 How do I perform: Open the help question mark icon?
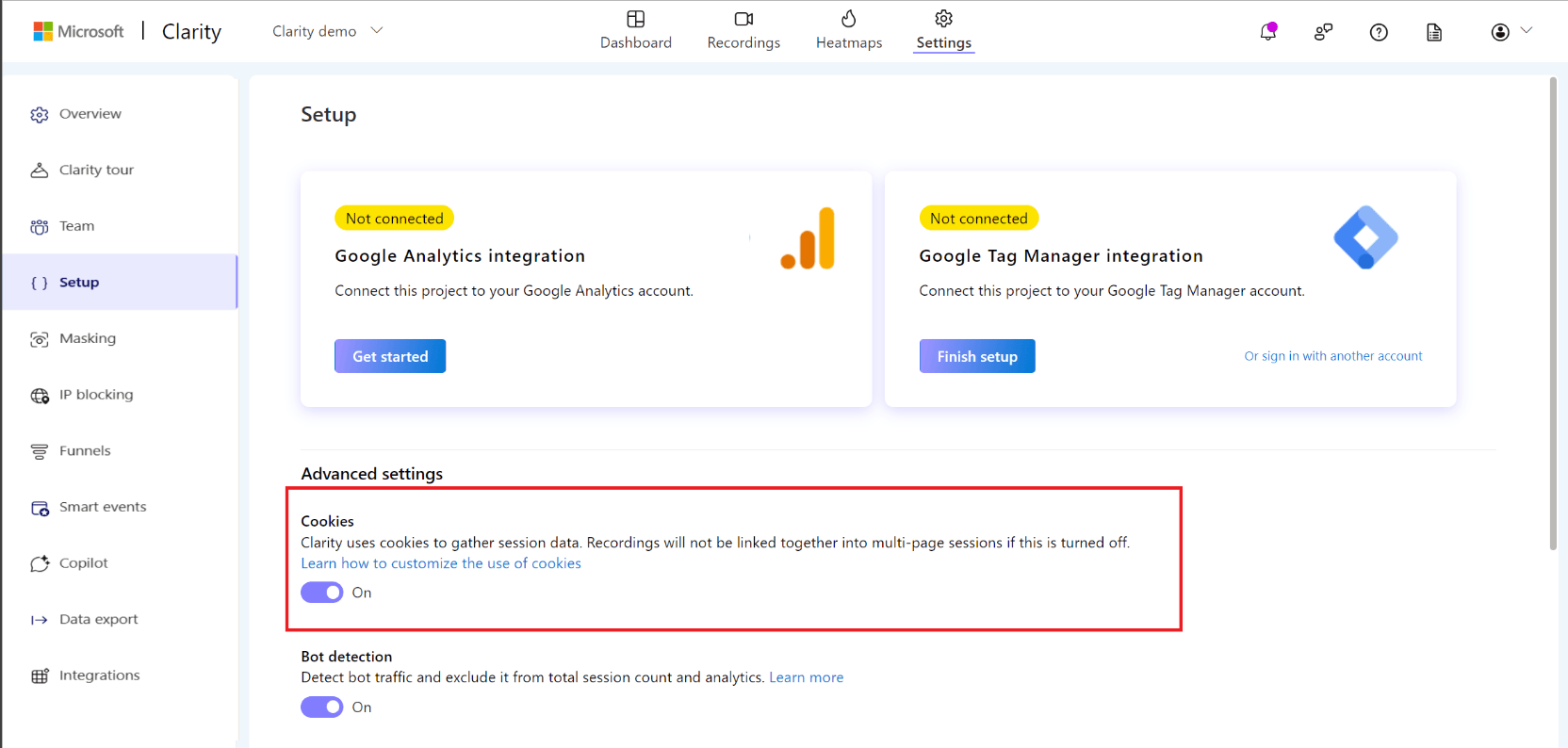[x=1379, y=32]
